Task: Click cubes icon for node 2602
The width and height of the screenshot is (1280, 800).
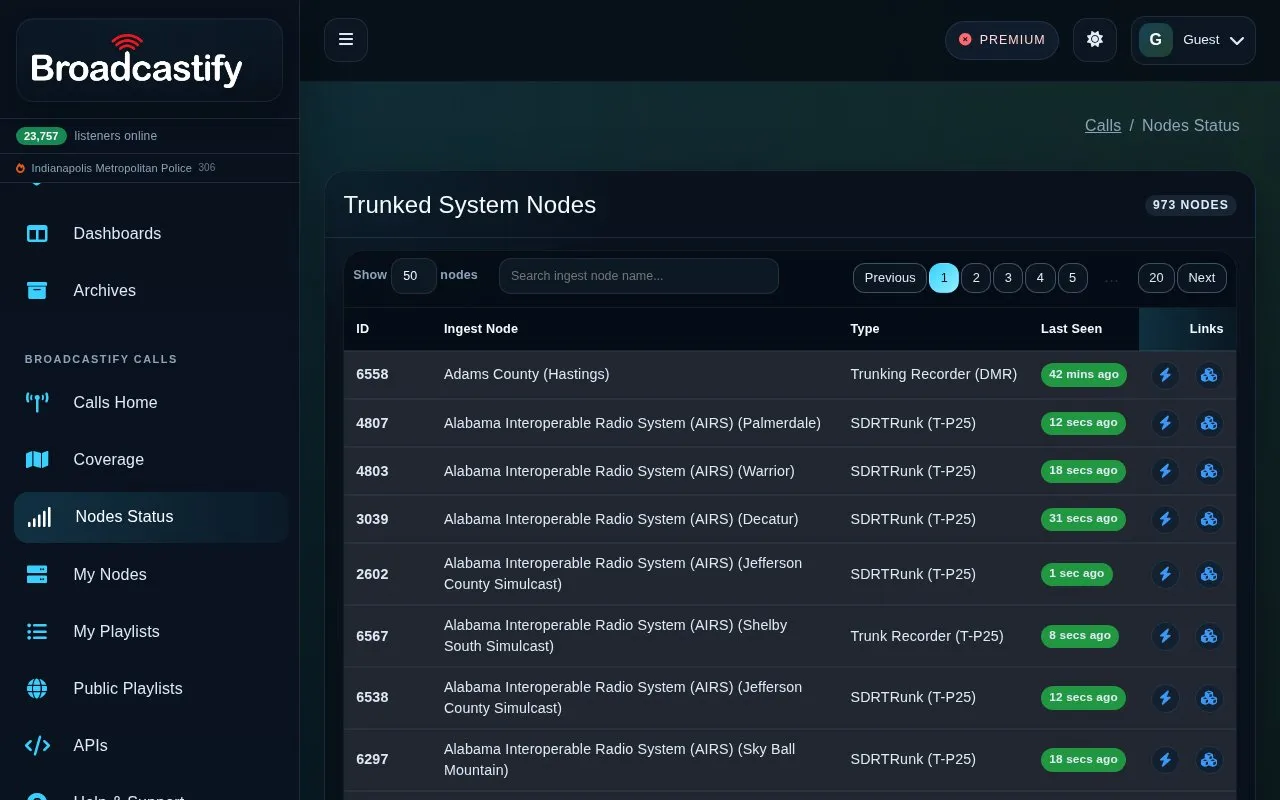Action: coord(1209,574)
